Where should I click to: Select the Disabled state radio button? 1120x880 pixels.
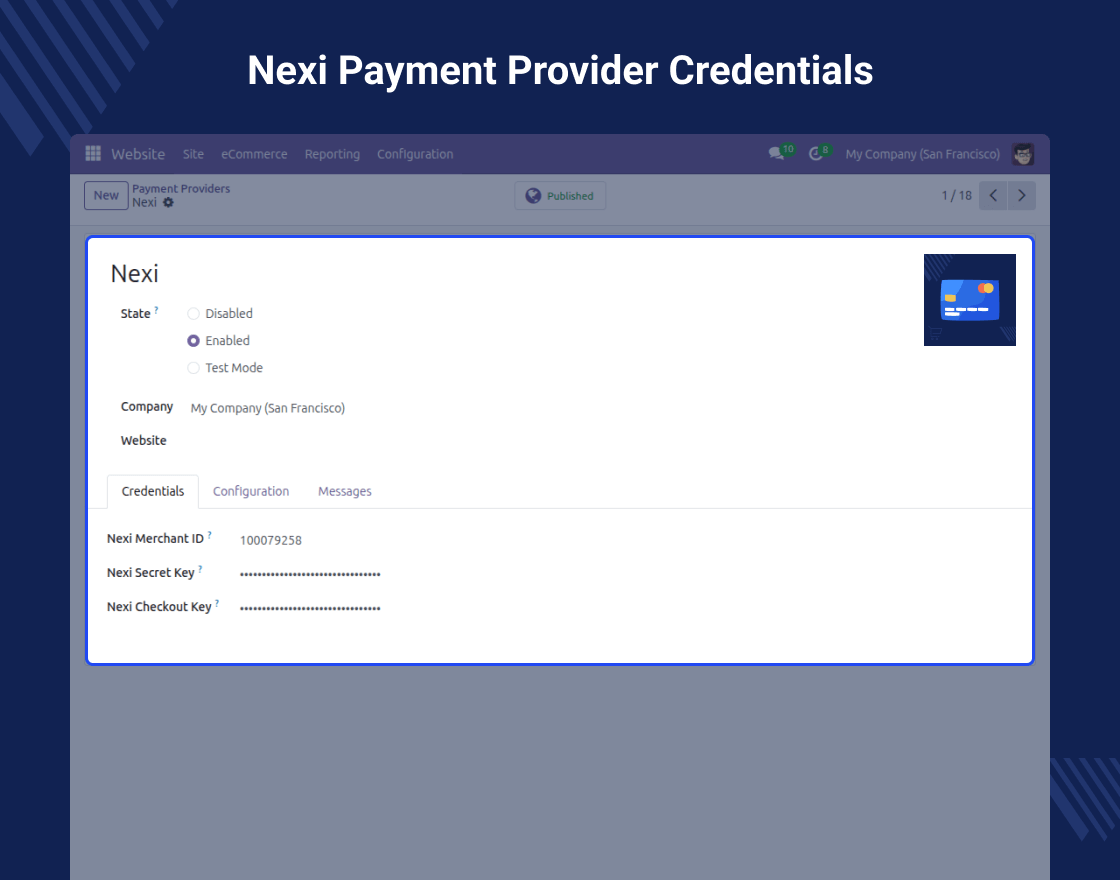coord(193,314)
